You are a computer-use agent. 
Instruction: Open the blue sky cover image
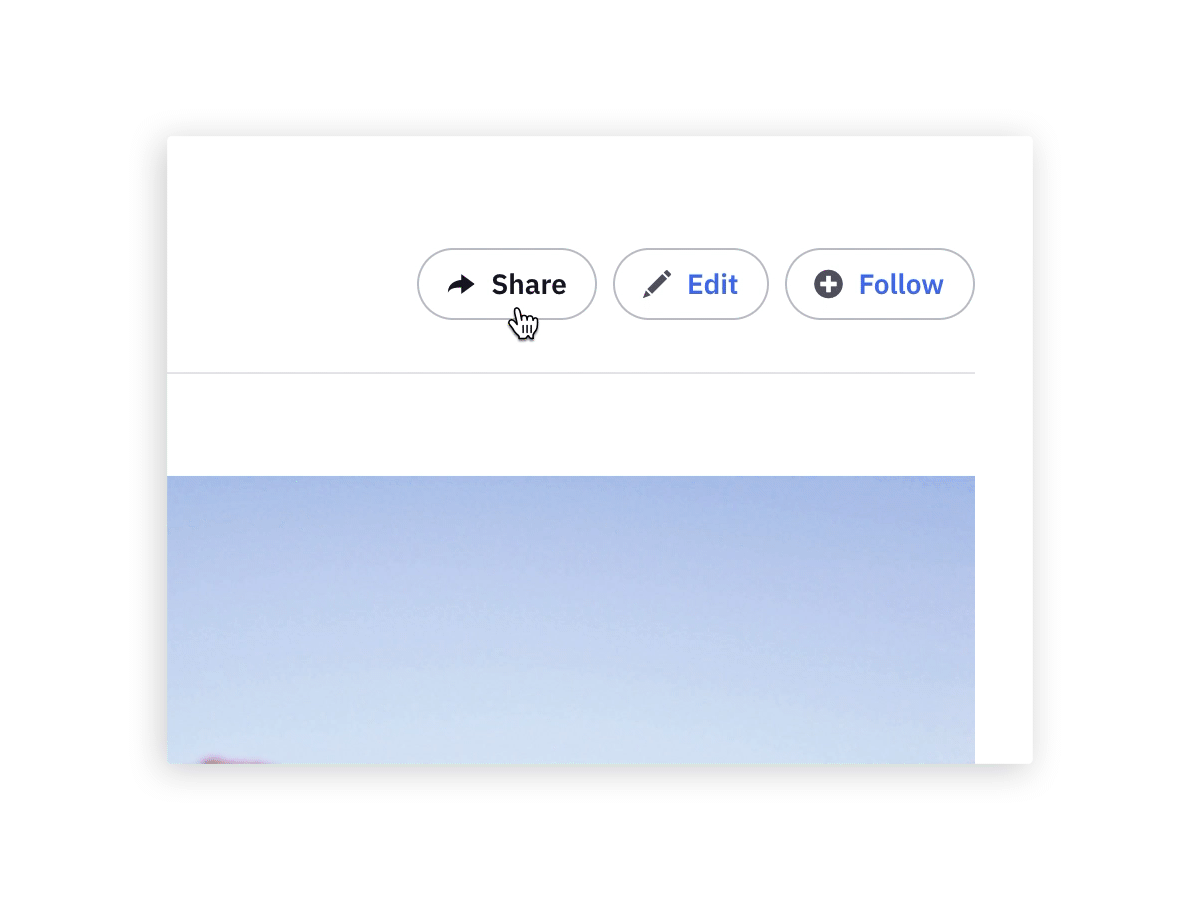coord(571,620)
